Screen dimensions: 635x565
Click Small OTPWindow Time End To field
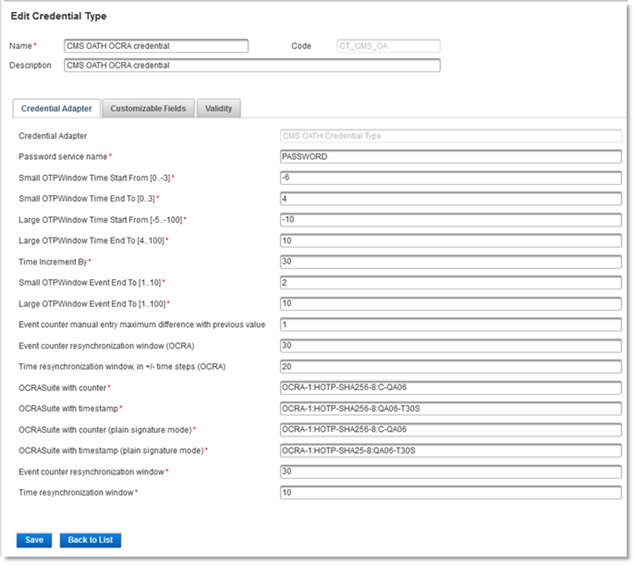pyautogui.click(x=451, y=199)
